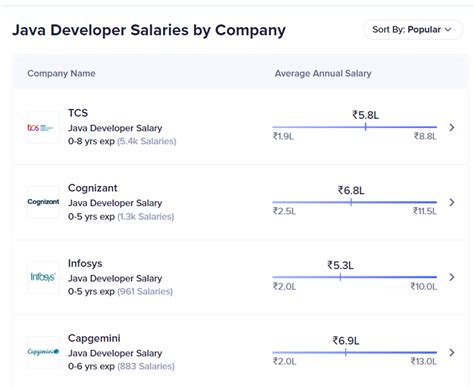Viewport: 474px width, 390px height.
Task: Click the Cognizant salary range bar
Action: pos(355,202)
